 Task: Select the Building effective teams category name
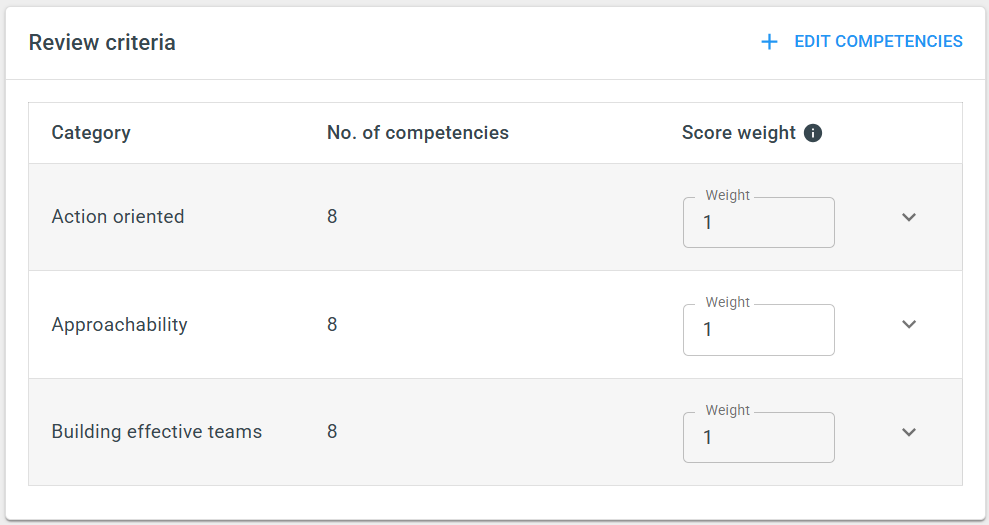pyautogui.click(x=156, y=432)
